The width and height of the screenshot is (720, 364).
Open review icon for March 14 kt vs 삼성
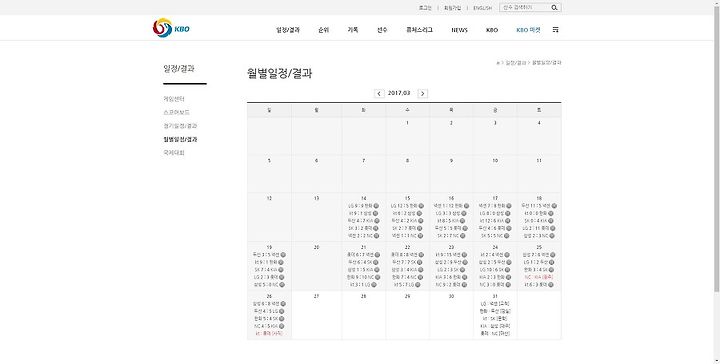point(375,213)
